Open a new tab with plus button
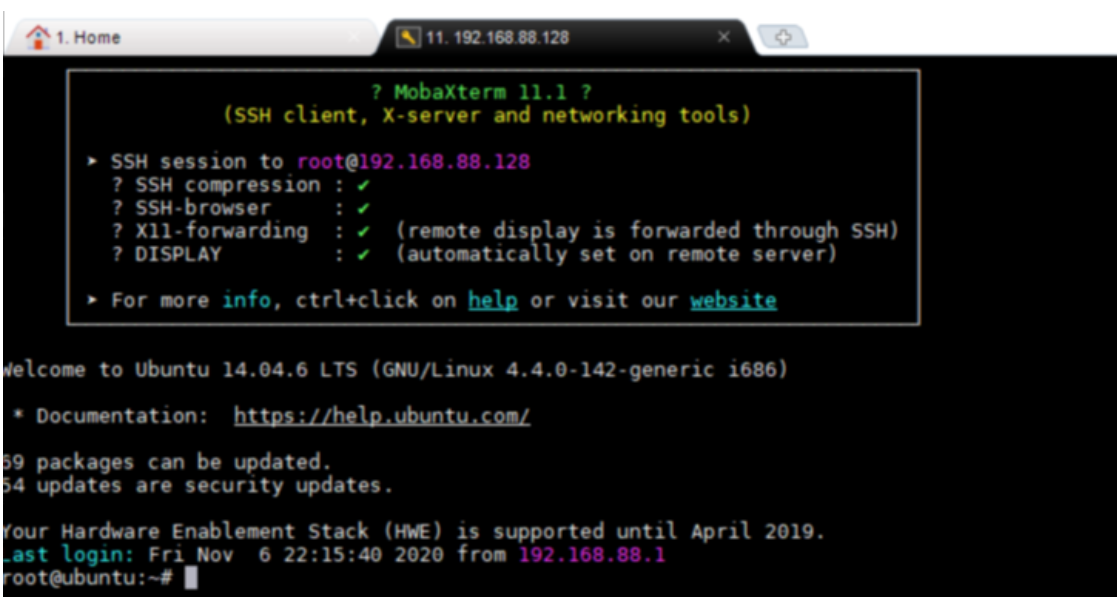Viewport: 1117px width, 597px height. click(x=783, y=37)
